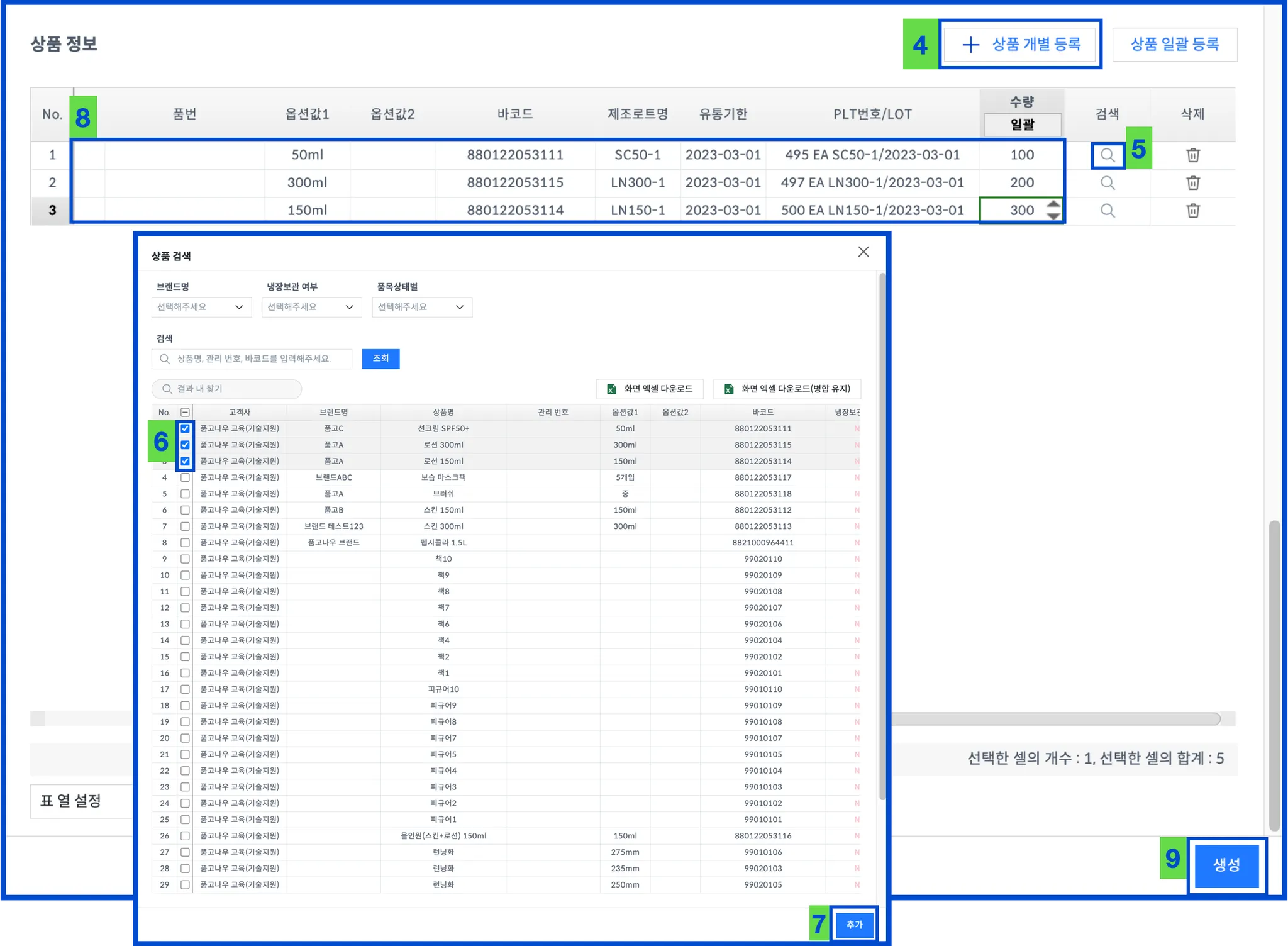Click plus icon 상품 개별 등록 button

tap(1021, 44)
